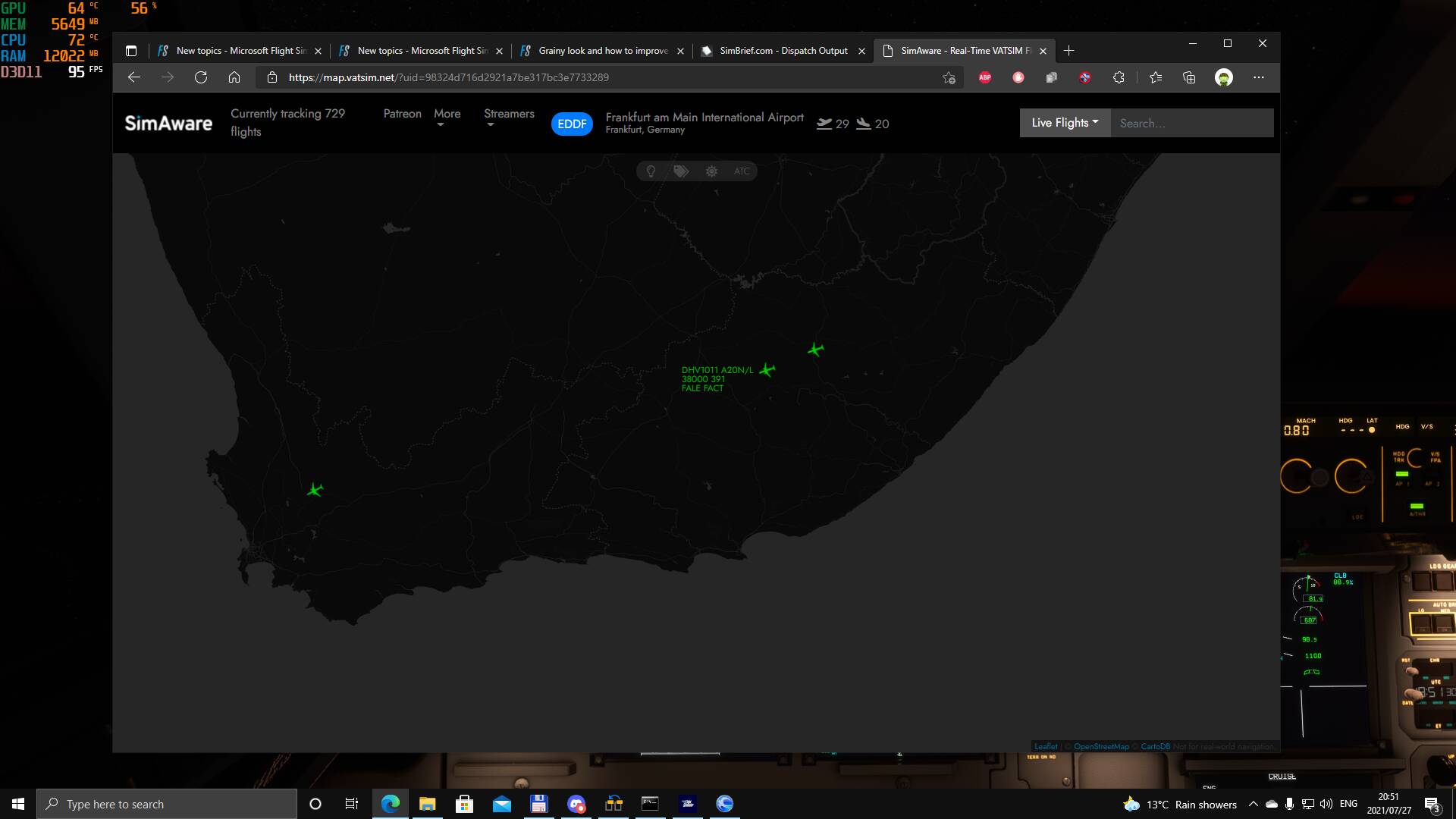Toggle the ATC overlay button
The height and width of the screenshot is (819, 1456).
point(742,171)
